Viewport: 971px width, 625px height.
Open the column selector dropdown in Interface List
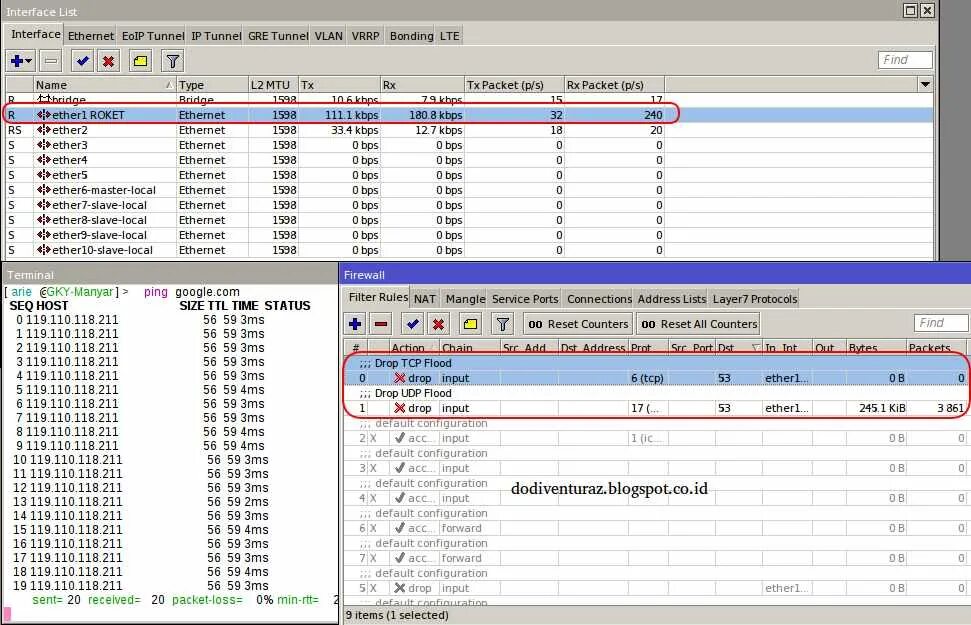click(x=925, y=84)
